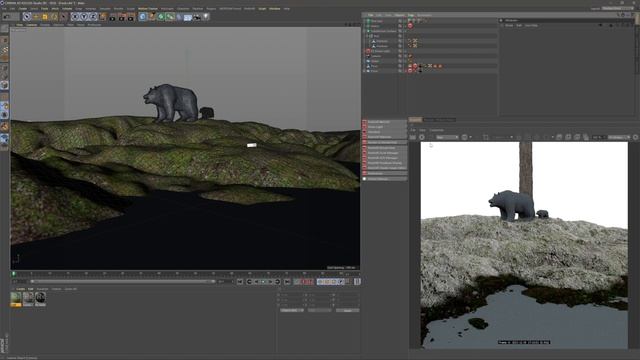This screenshot has width=640, height=360.
Task: Toggle Position keyframe channel
Action: pyautogui.click(x=320, y=282)
